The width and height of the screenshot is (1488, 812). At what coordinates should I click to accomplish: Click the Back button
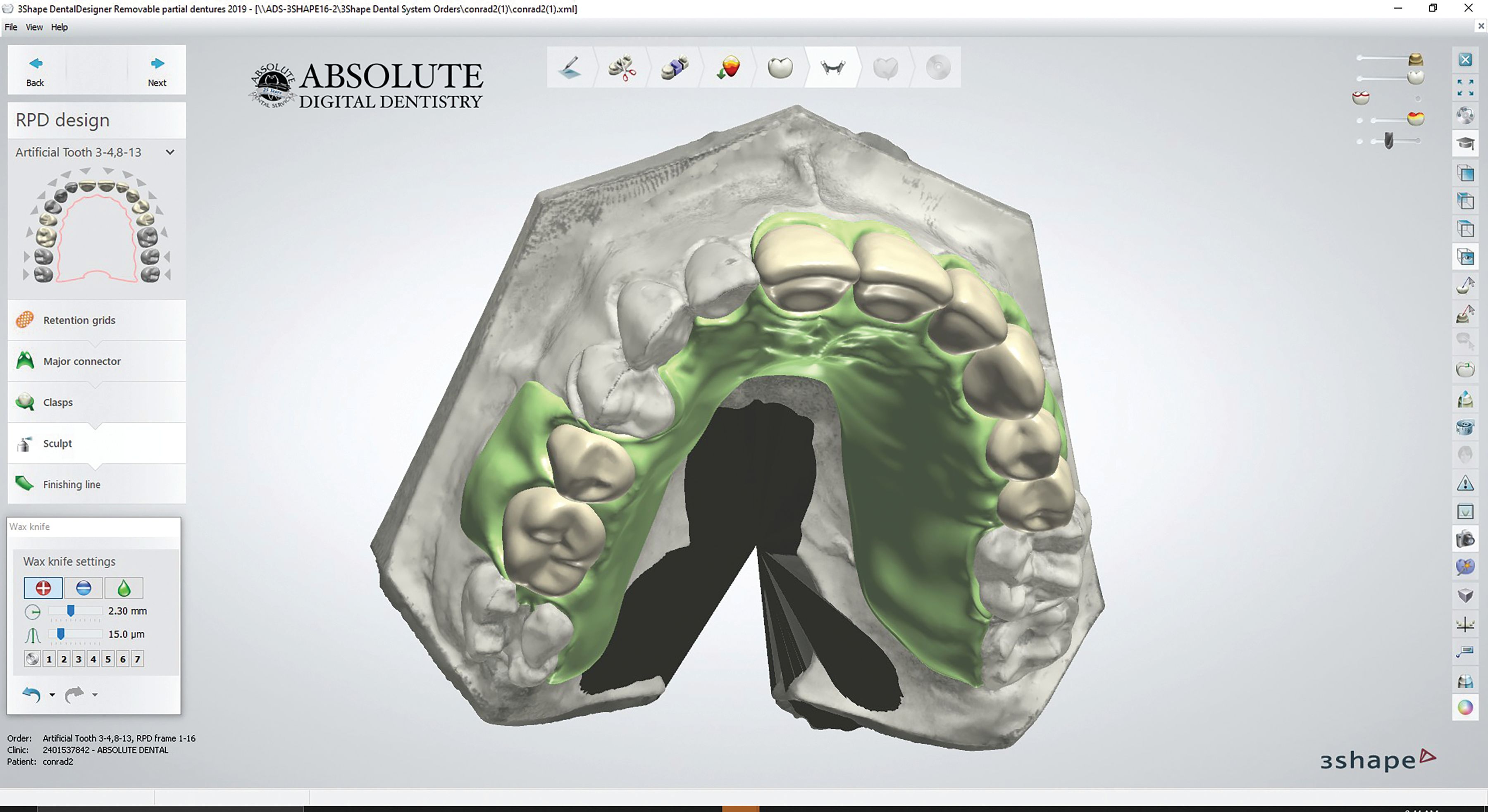[35, 71]
